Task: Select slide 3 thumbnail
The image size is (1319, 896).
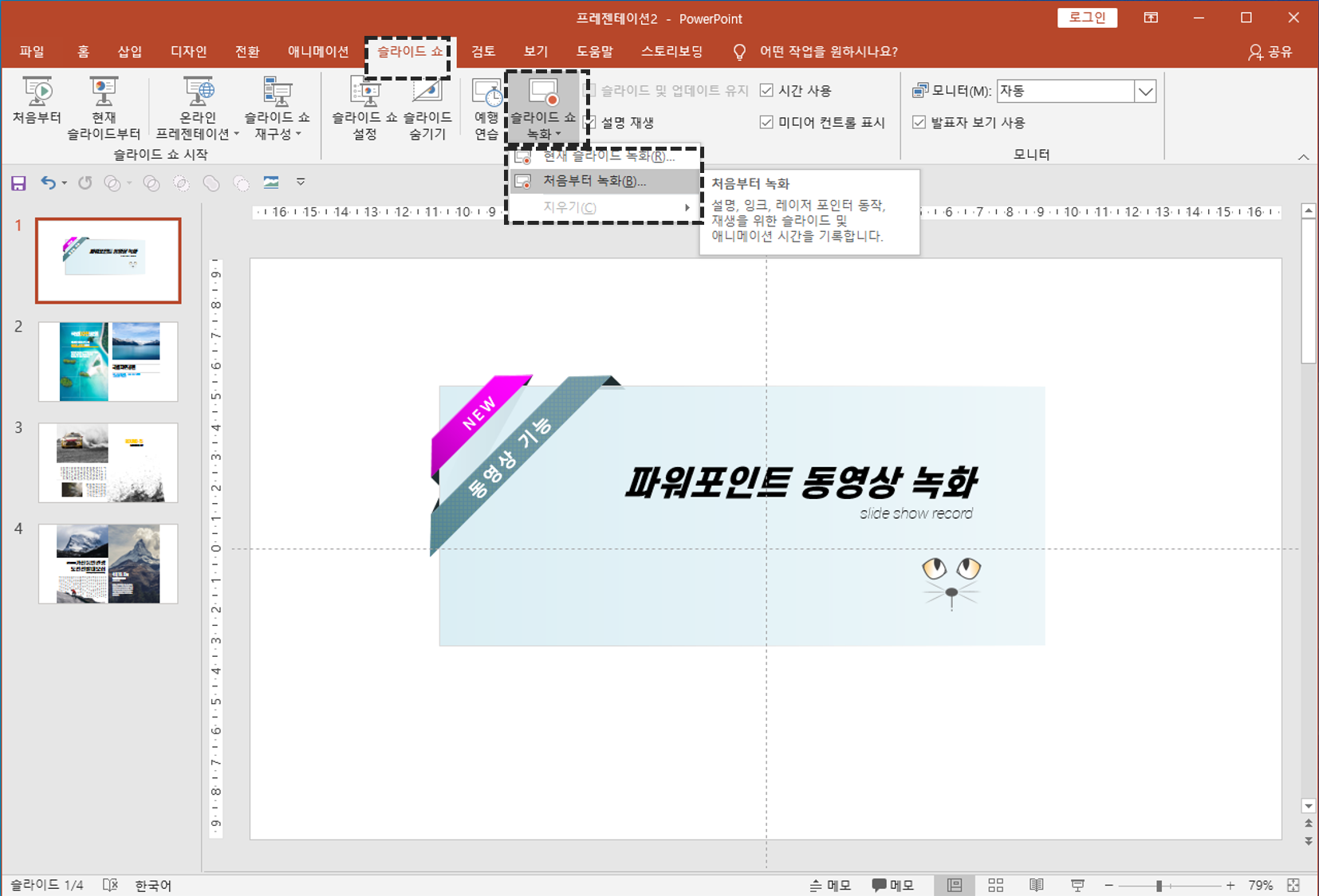Action: pyautogui.click(x=108, y=462)
